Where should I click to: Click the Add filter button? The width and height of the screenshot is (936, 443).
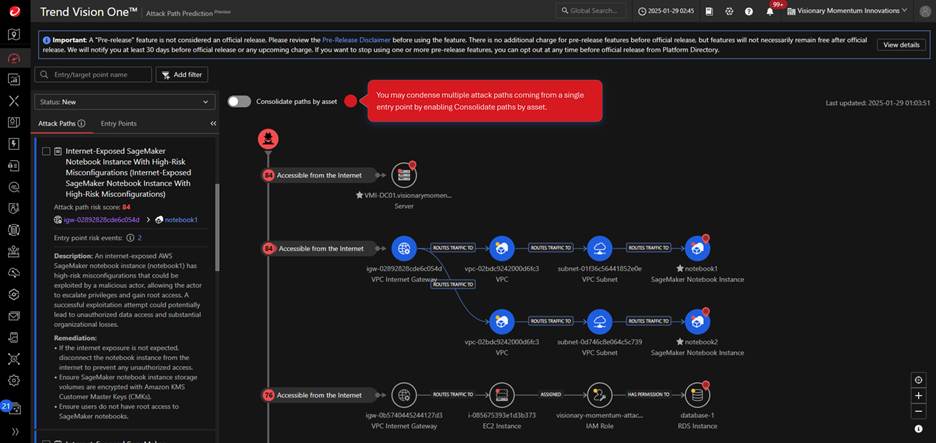click(182, 75)
